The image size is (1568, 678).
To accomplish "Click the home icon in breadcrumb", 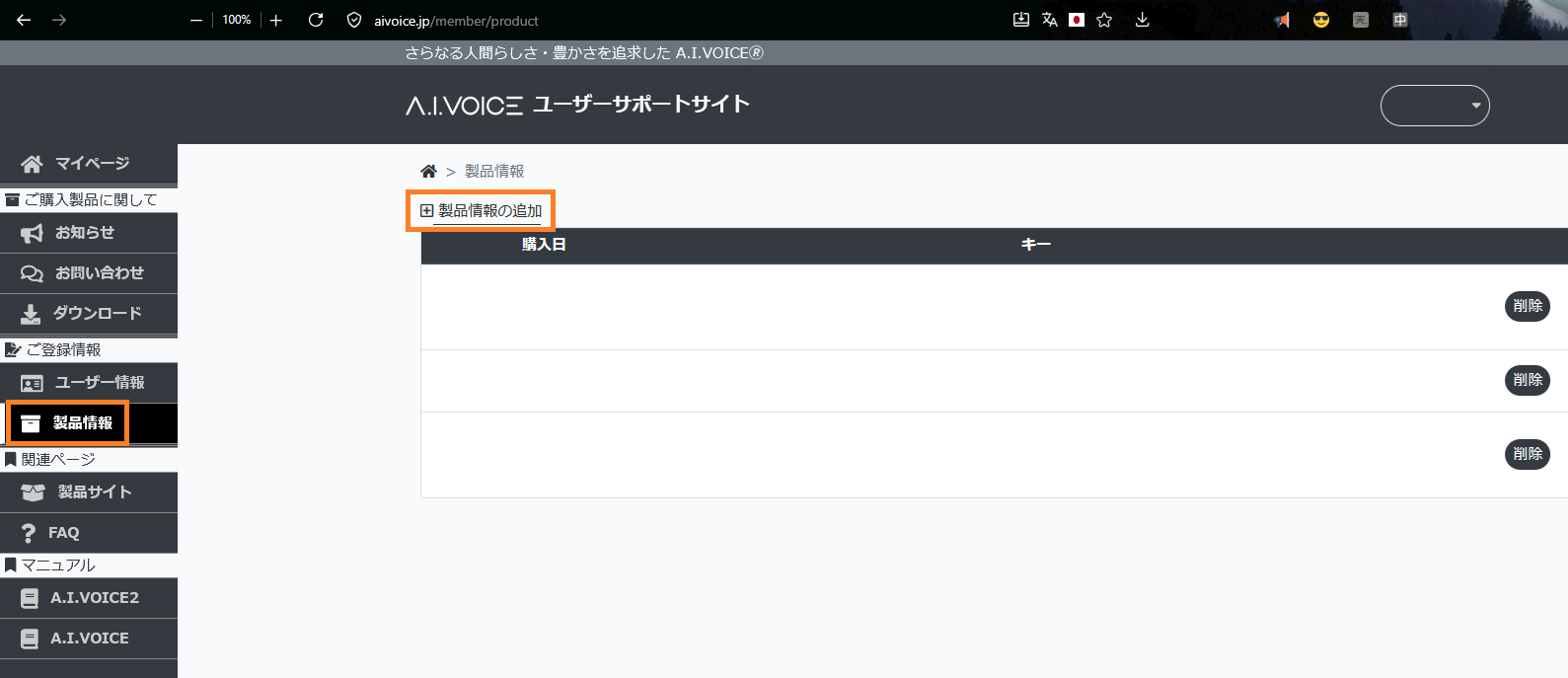I will click(428, 172).
